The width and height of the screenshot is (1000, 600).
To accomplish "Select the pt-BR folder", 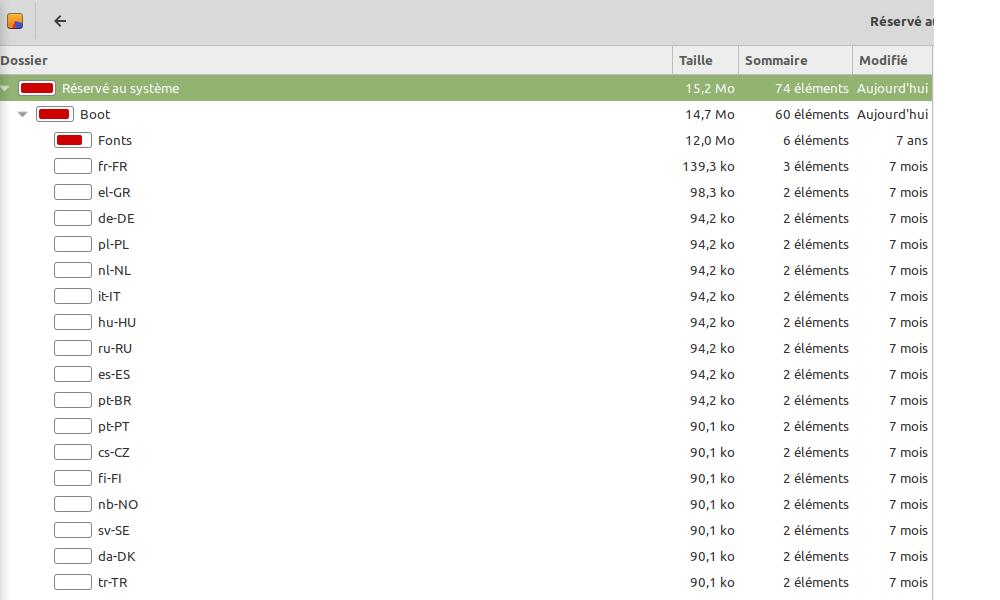I will (x=466, y=401).
